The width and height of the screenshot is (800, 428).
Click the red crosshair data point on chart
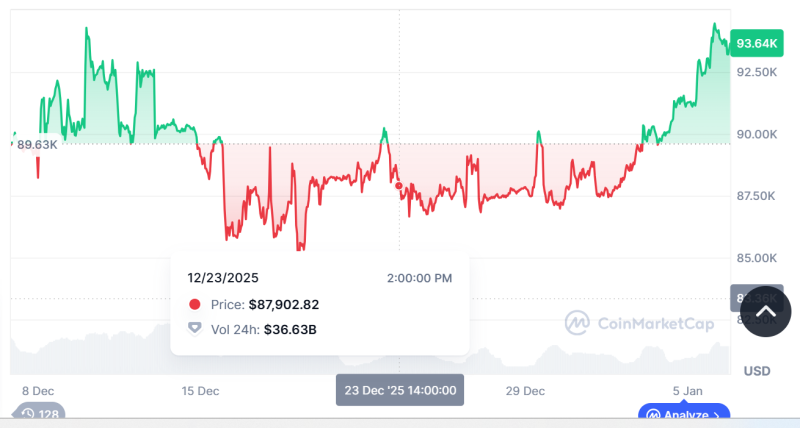click(399, 185)
